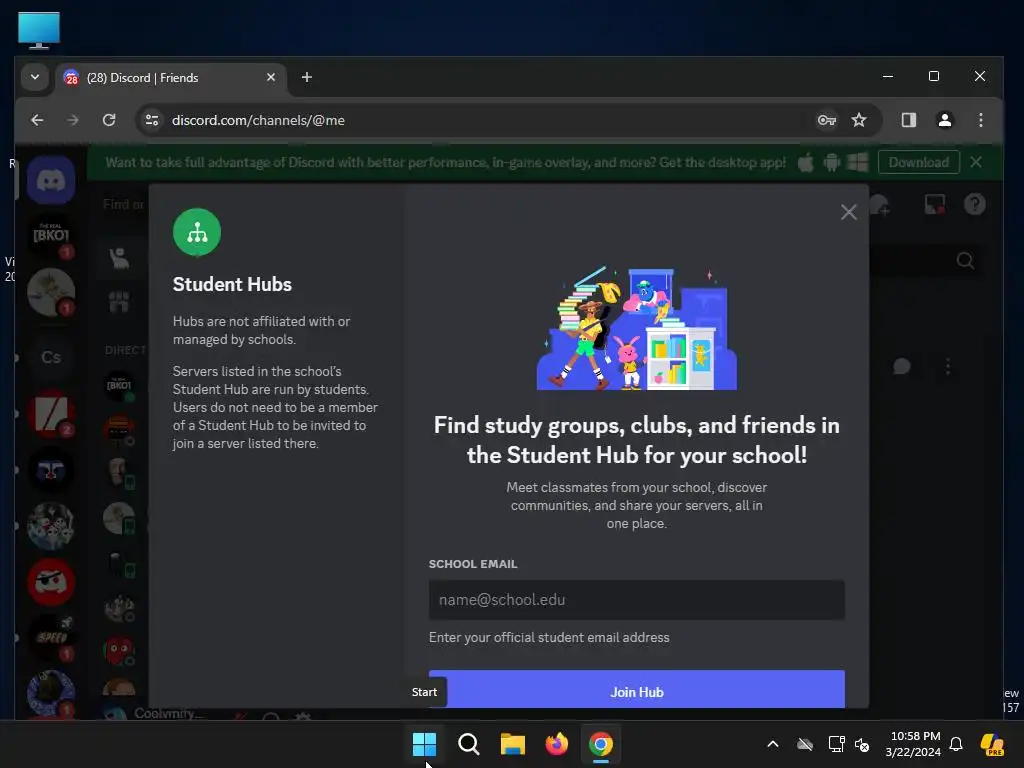Open the New Group DM icon
Viewport: 1024px width, 768px height.
click(x=880, y=204)
